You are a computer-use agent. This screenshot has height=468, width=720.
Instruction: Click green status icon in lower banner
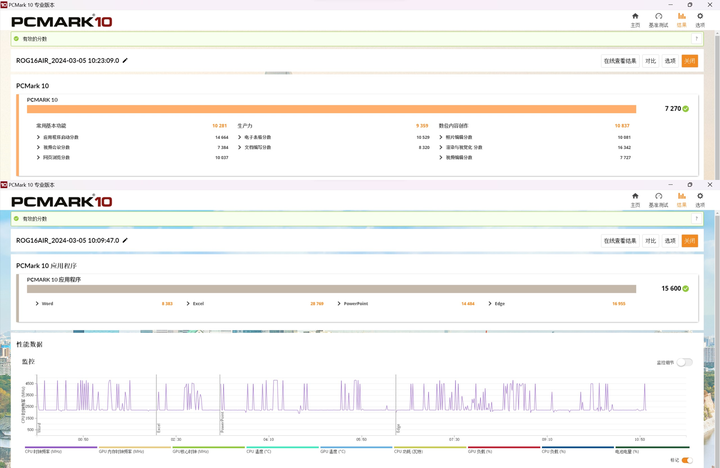(x=16, y=219)
